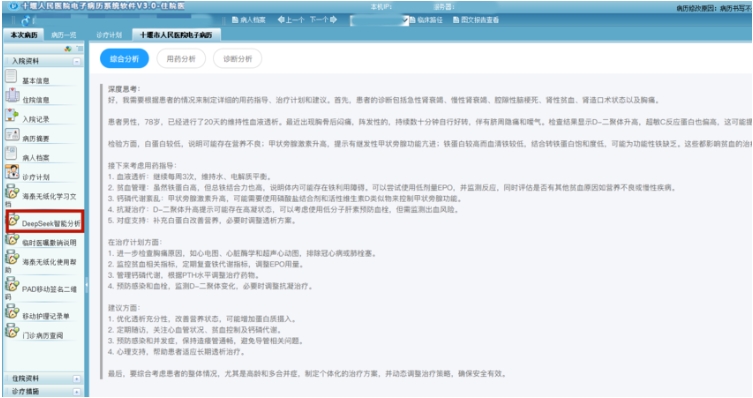753x398 pixels.
Task: Collapse the 入院资料 section
Action: (x=76, y=61)
